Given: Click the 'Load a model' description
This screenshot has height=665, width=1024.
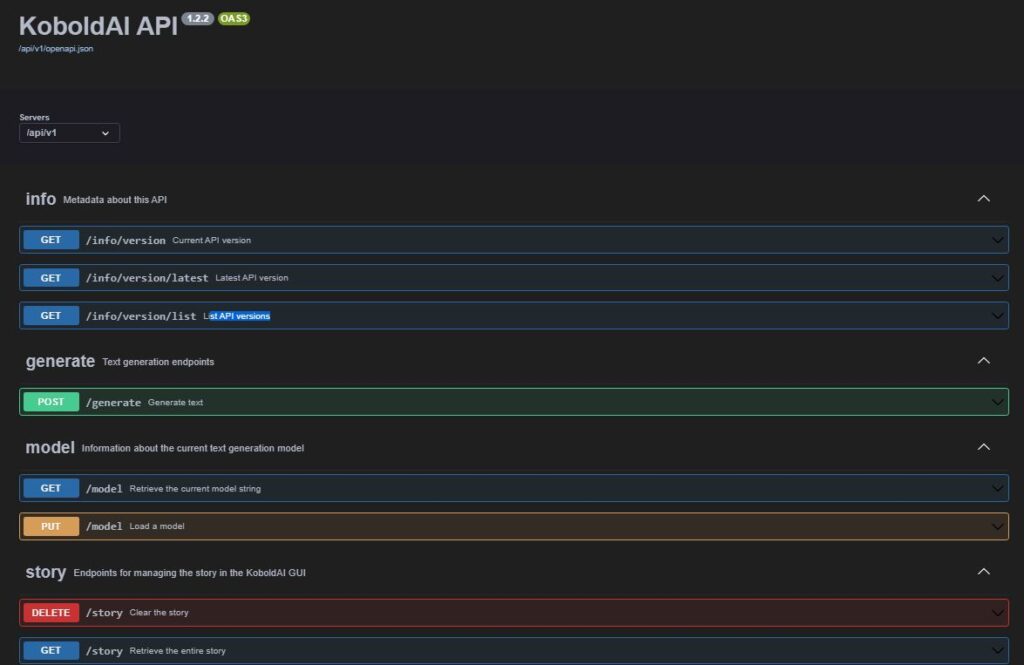Looking at the screenshot, I should (157, 527).
